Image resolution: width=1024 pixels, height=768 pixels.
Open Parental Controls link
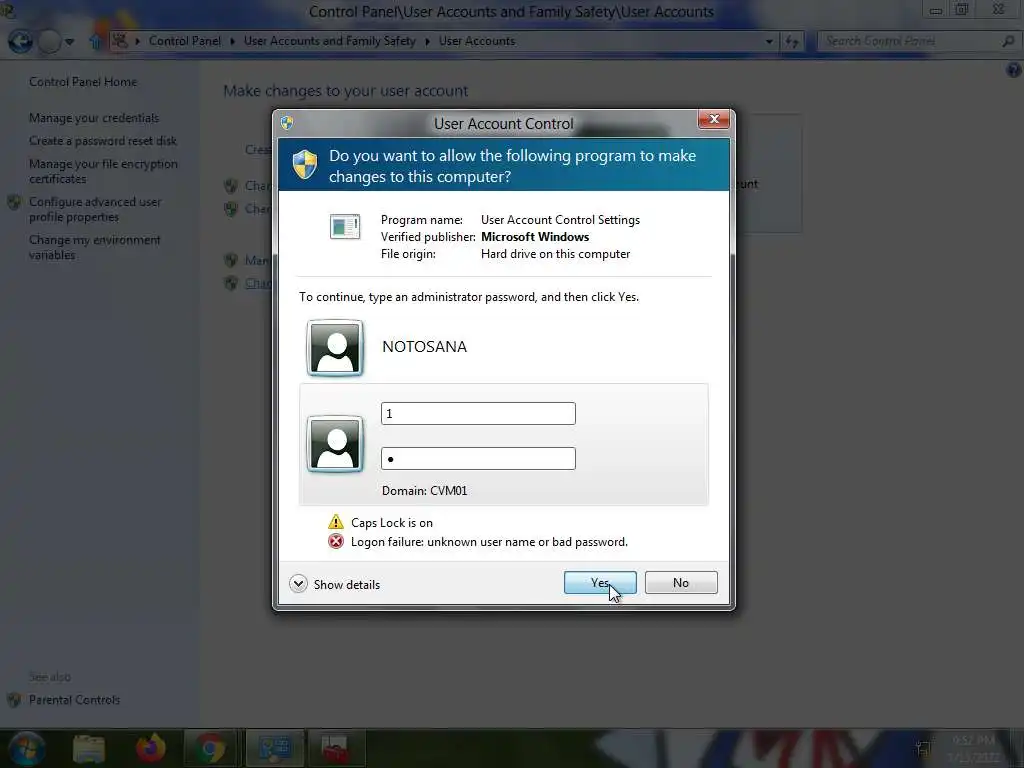[74, 700]
